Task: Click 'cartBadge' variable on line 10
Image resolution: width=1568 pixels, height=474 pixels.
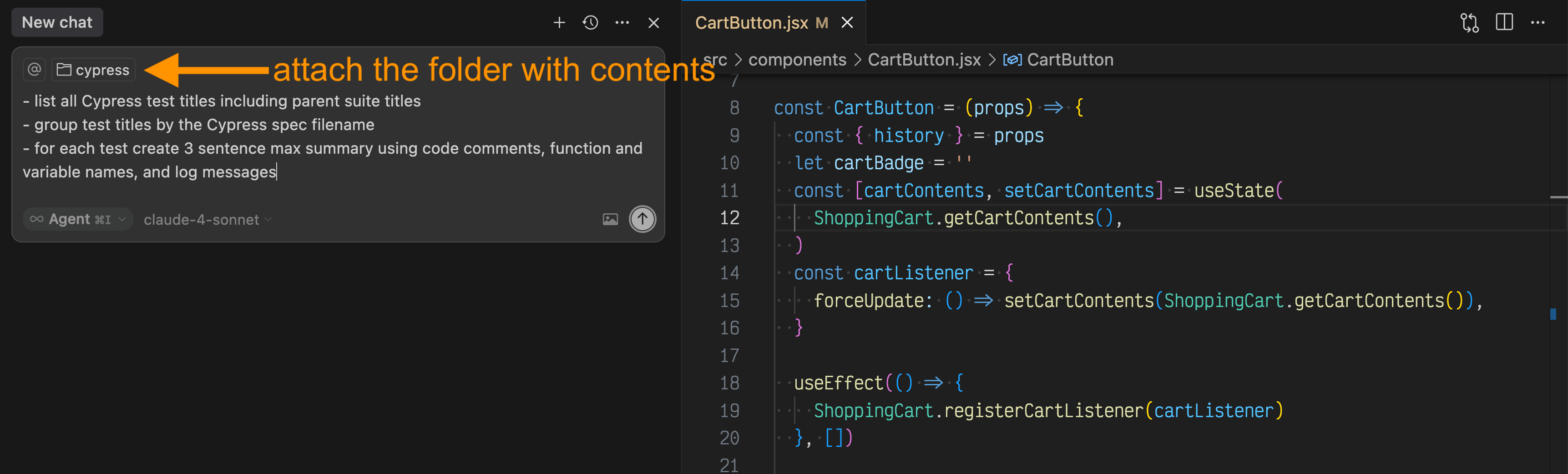Action: point(878,163)
